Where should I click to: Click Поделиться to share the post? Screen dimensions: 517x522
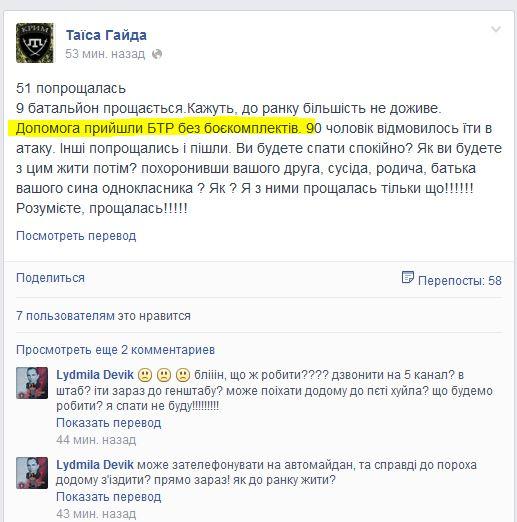[50, 278]
